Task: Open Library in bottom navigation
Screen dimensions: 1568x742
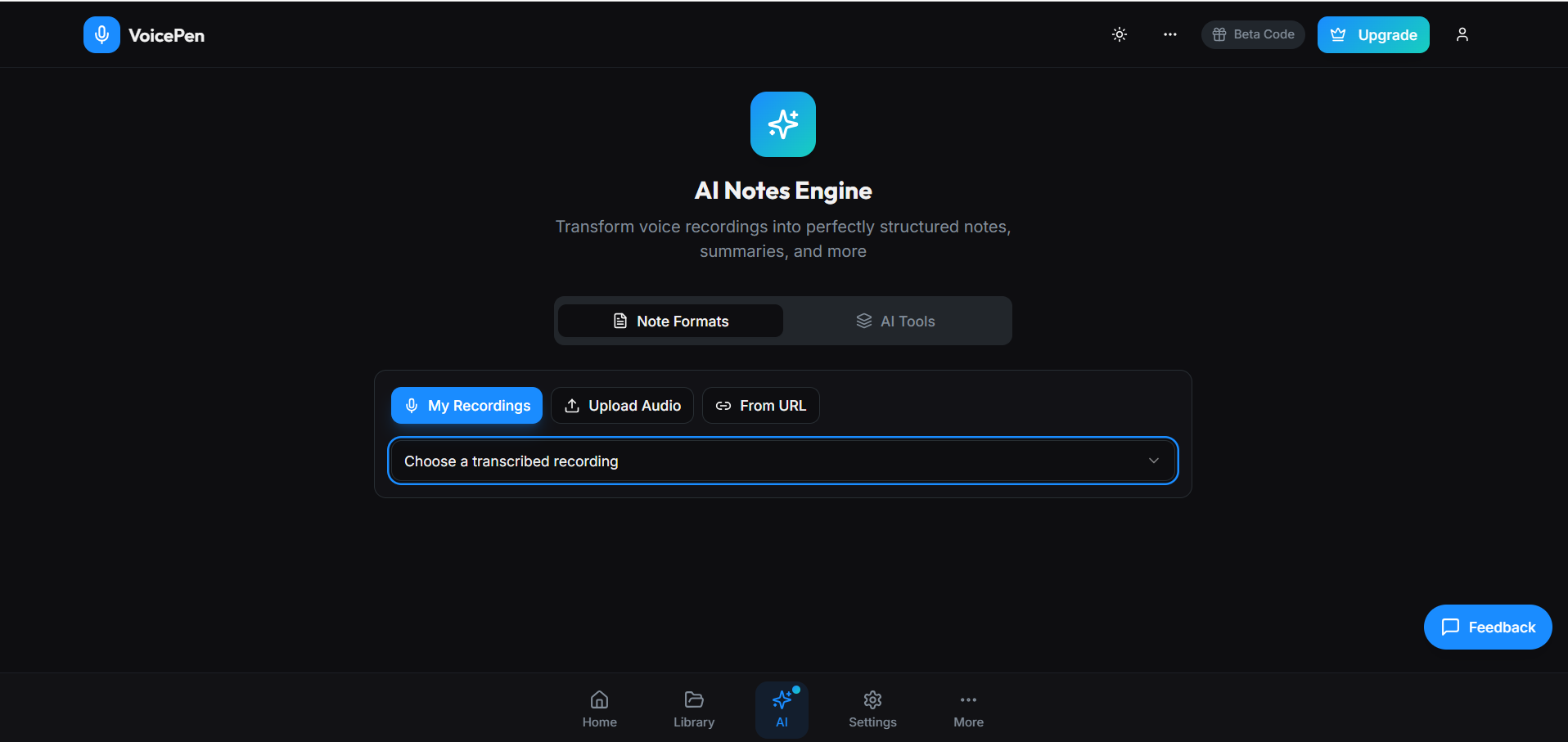Action: [694, 709]
